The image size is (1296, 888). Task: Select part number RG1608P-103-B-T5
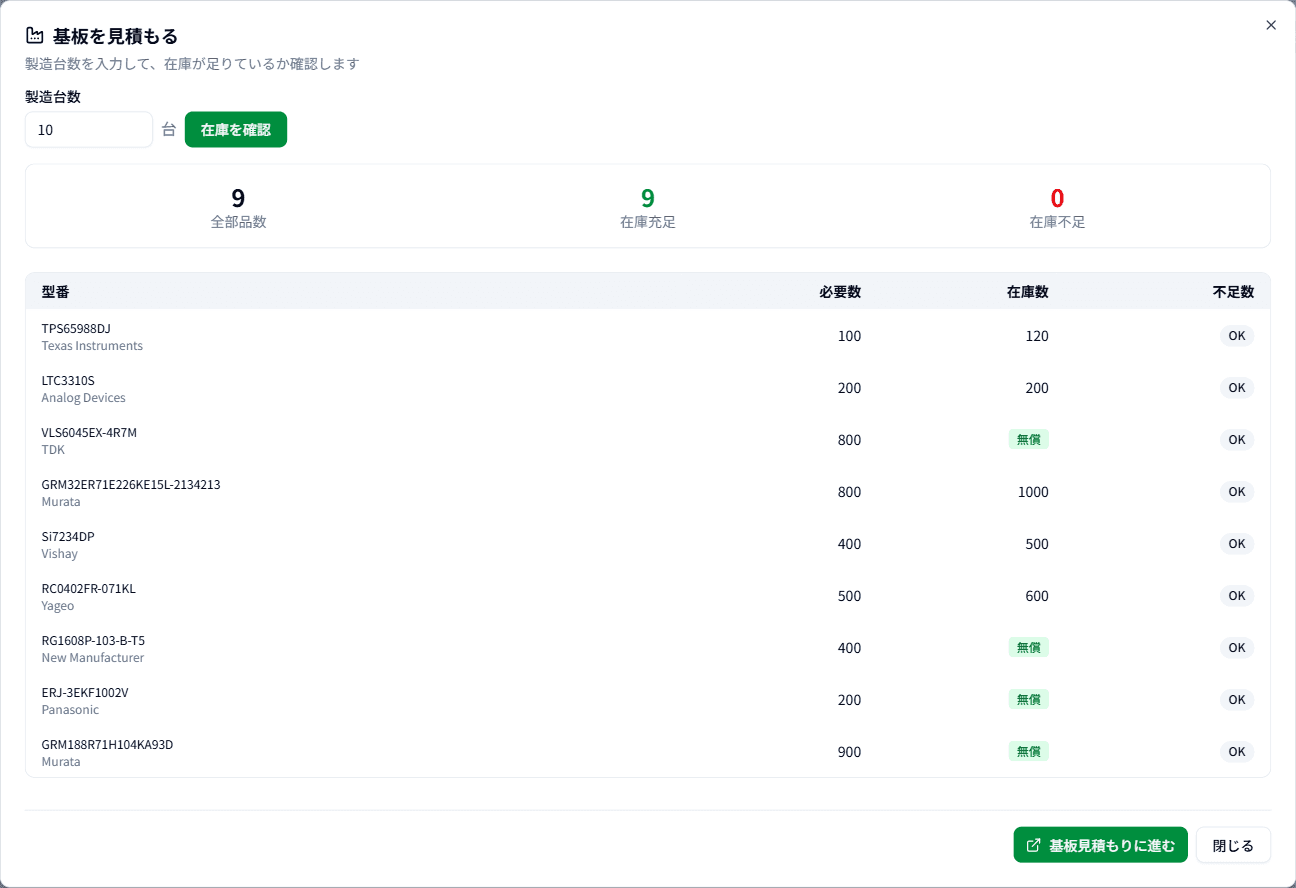click(x=93, y=640)
